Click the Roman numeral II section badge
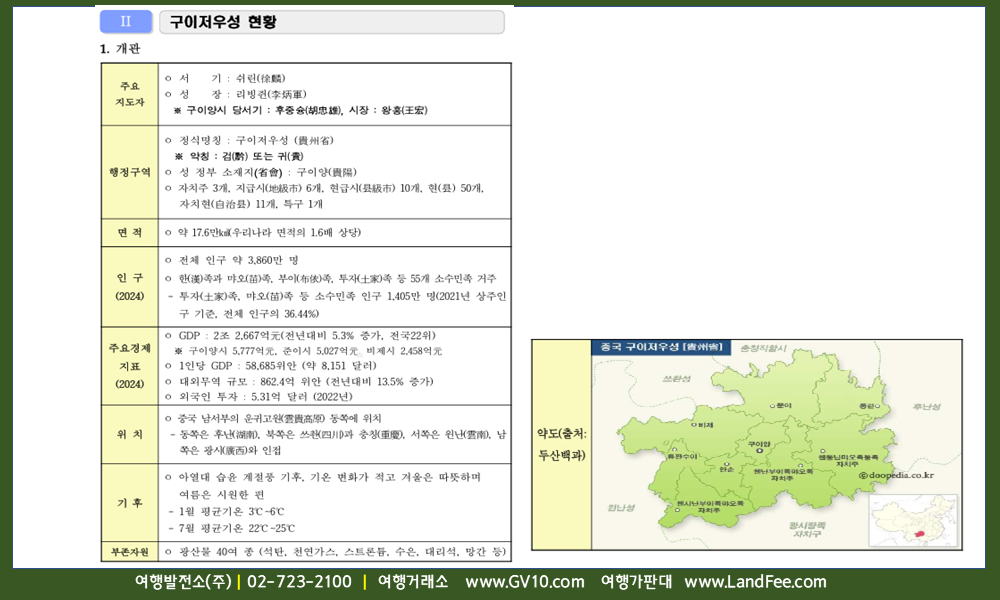 [126, 22]
